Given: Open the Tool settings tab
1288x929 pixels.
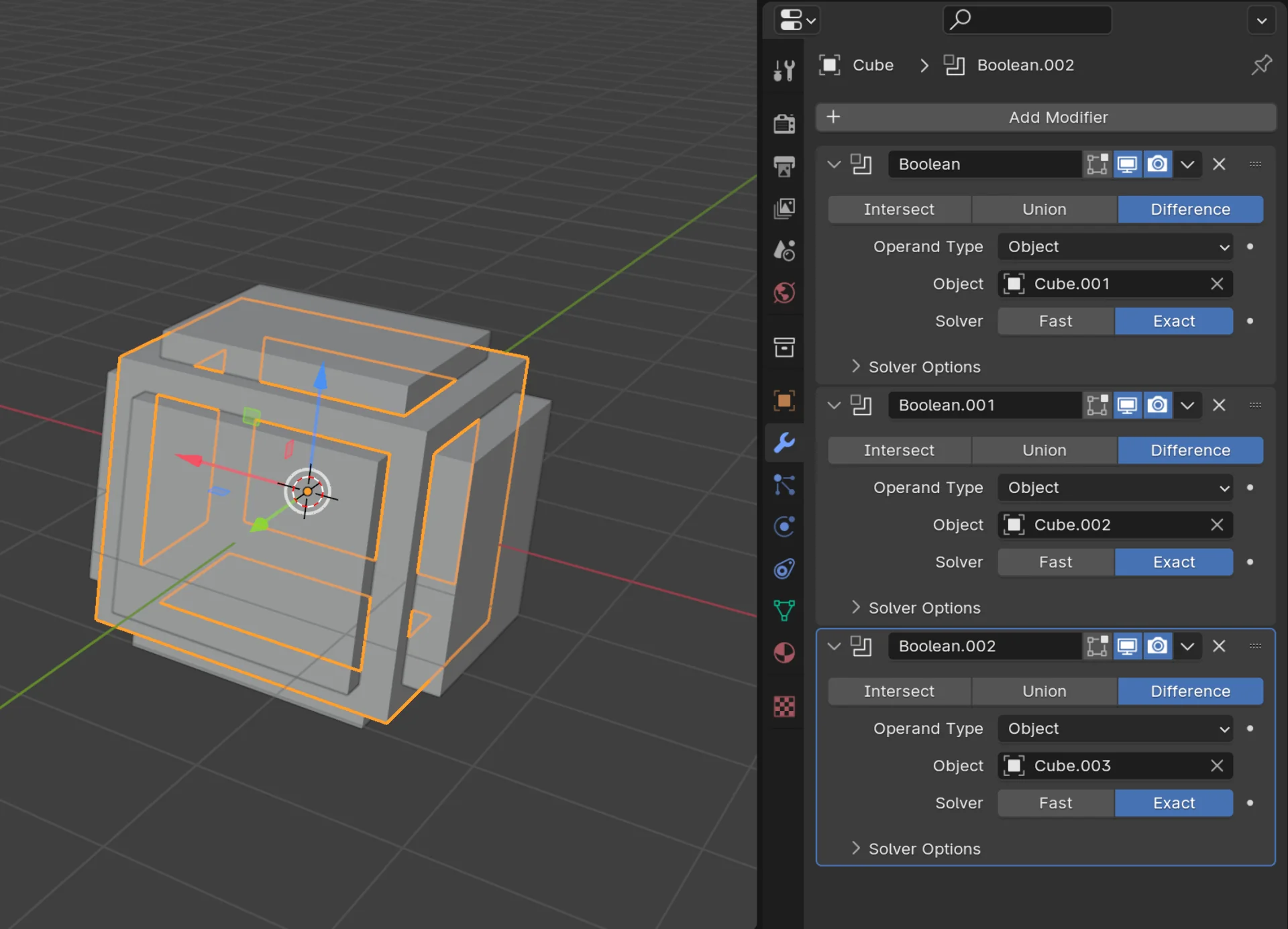Looking at the screenshot, I should (784, 70).
